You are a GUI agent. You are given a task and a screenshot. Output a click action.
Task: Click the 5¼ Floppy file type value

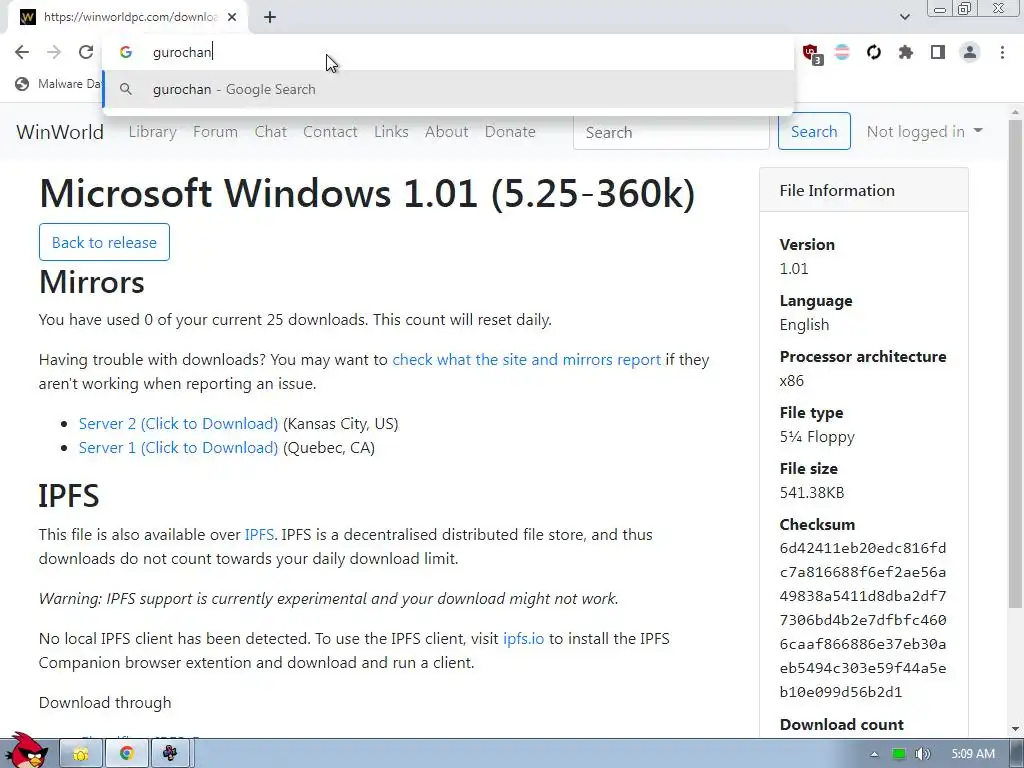coord(817,437)
